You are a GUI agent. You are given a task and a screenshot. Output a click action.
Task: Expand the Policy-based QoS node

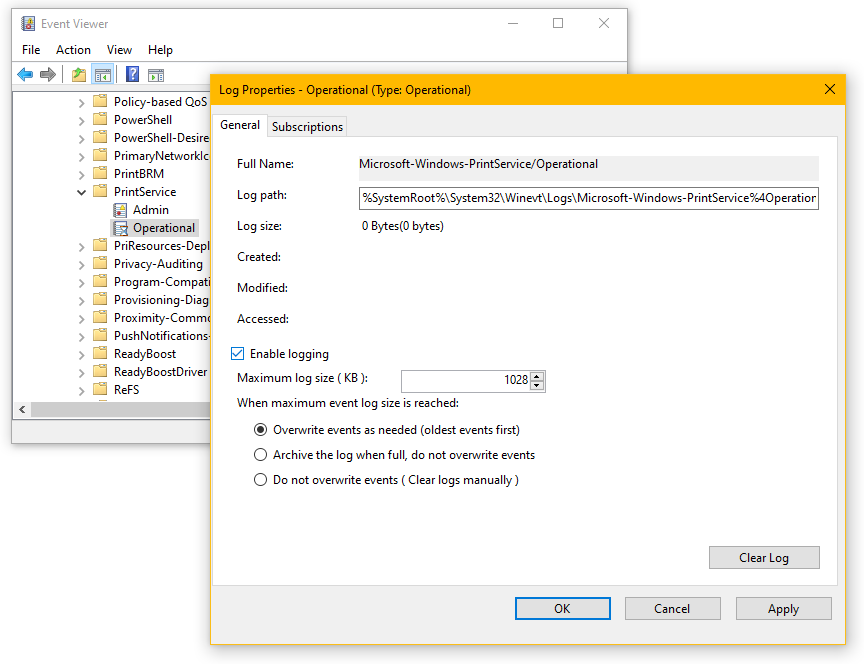[81, 102]
